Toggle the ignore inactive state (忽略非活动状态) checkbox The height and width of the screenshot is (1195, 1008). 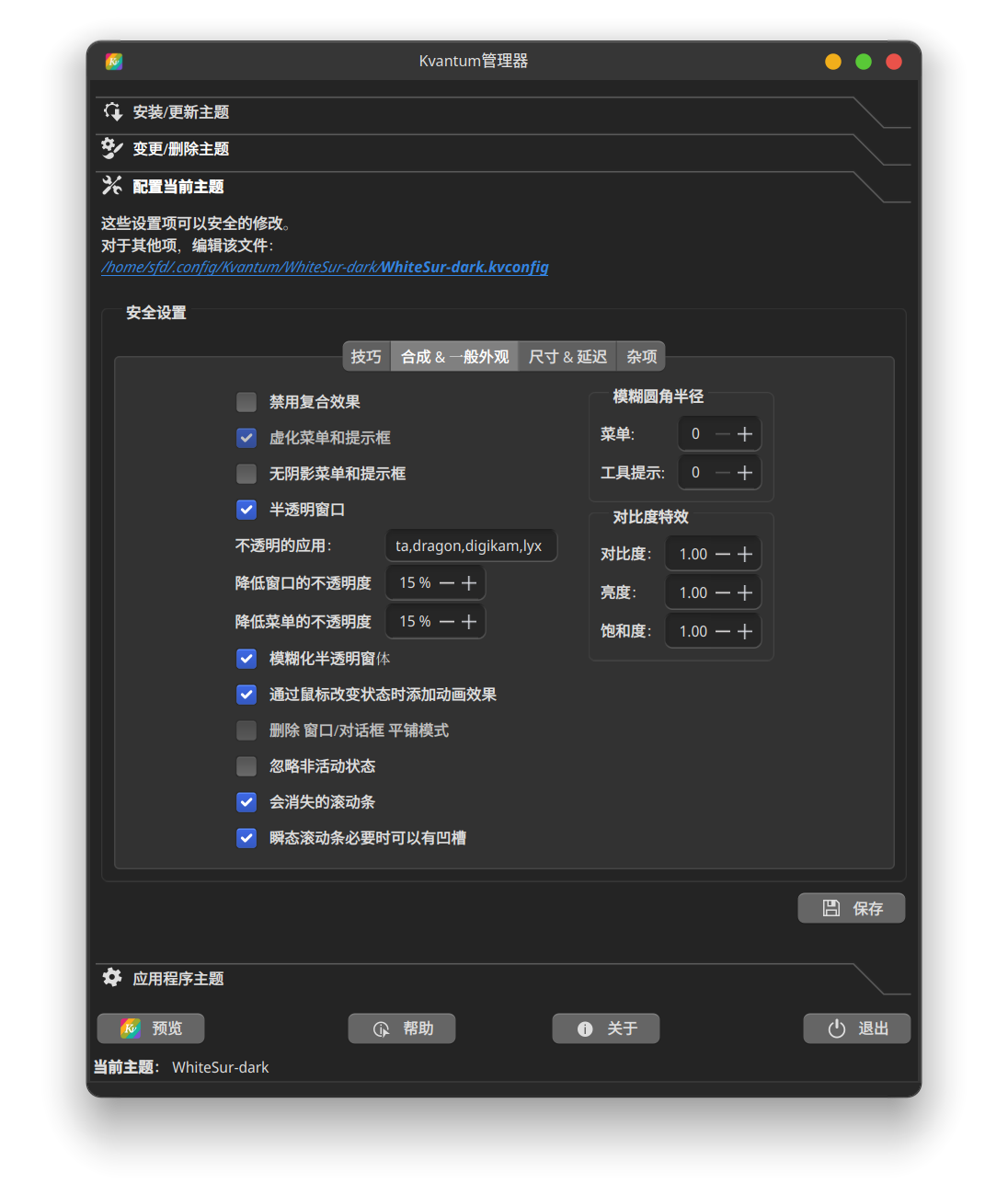[x=246, y=766]
